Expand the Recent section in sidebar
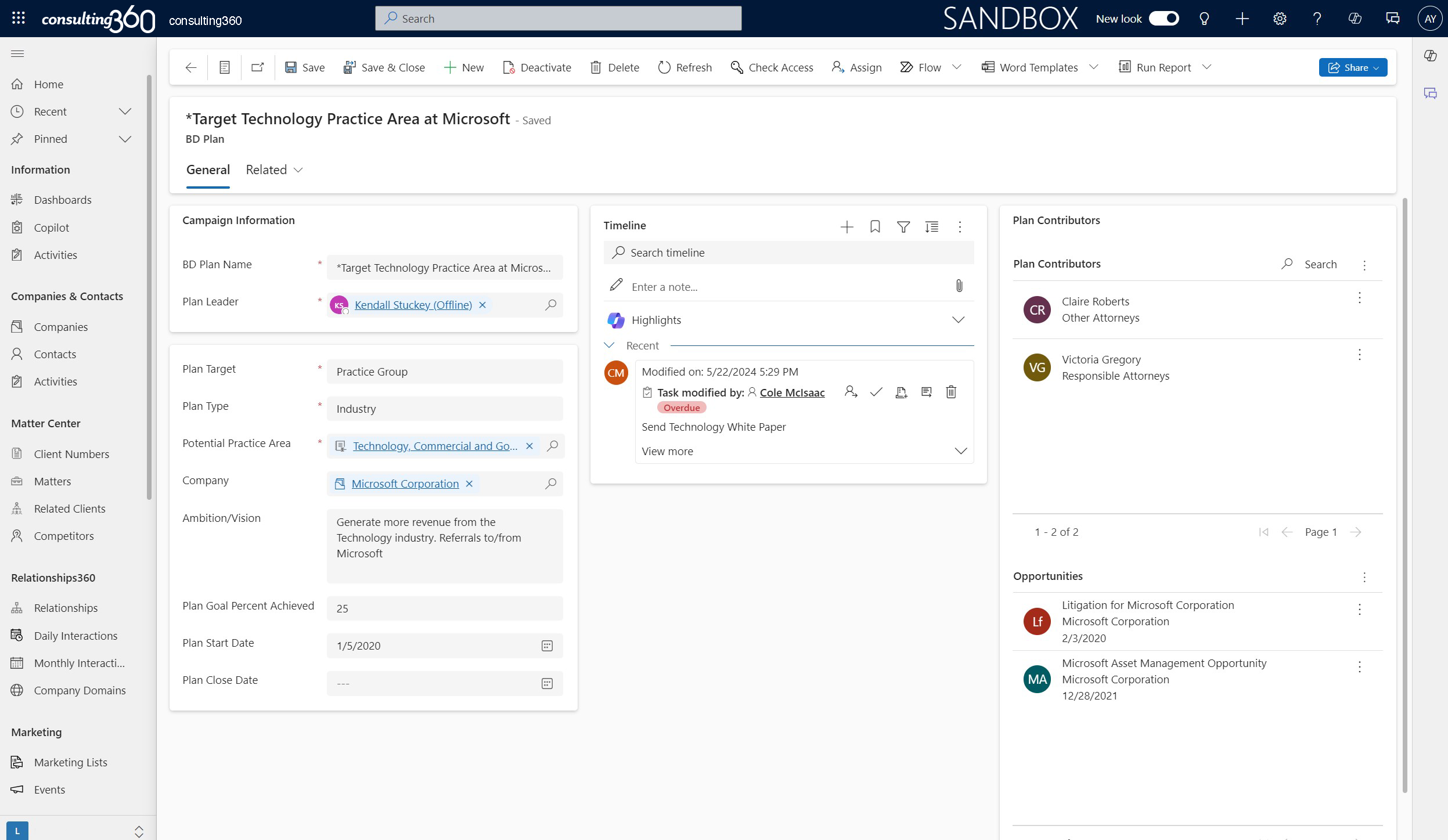The height and width of the screenshot is (840, 1448). [125, 111]
